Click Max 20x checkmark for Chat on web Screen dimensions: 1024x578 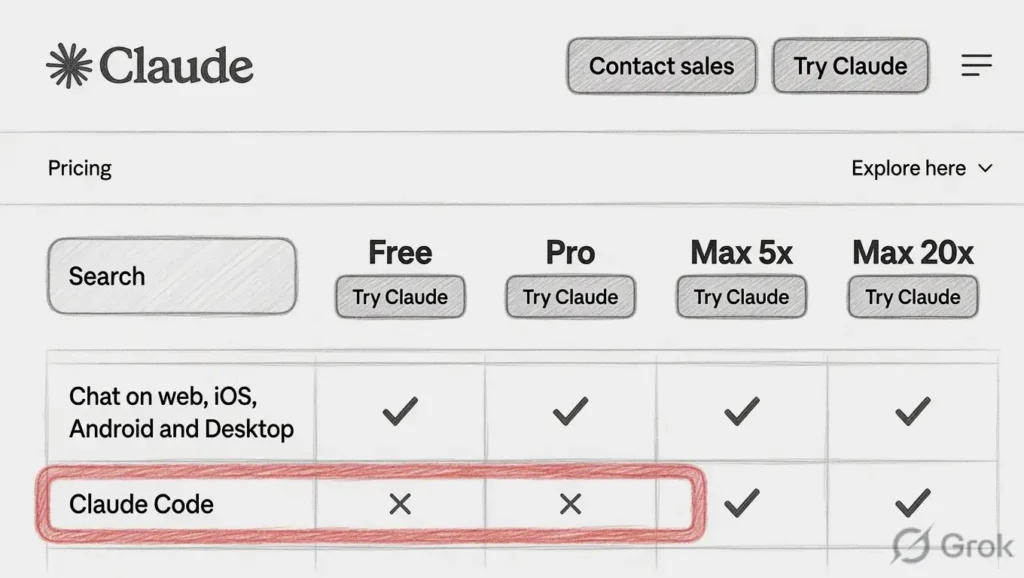coord(912,411)
